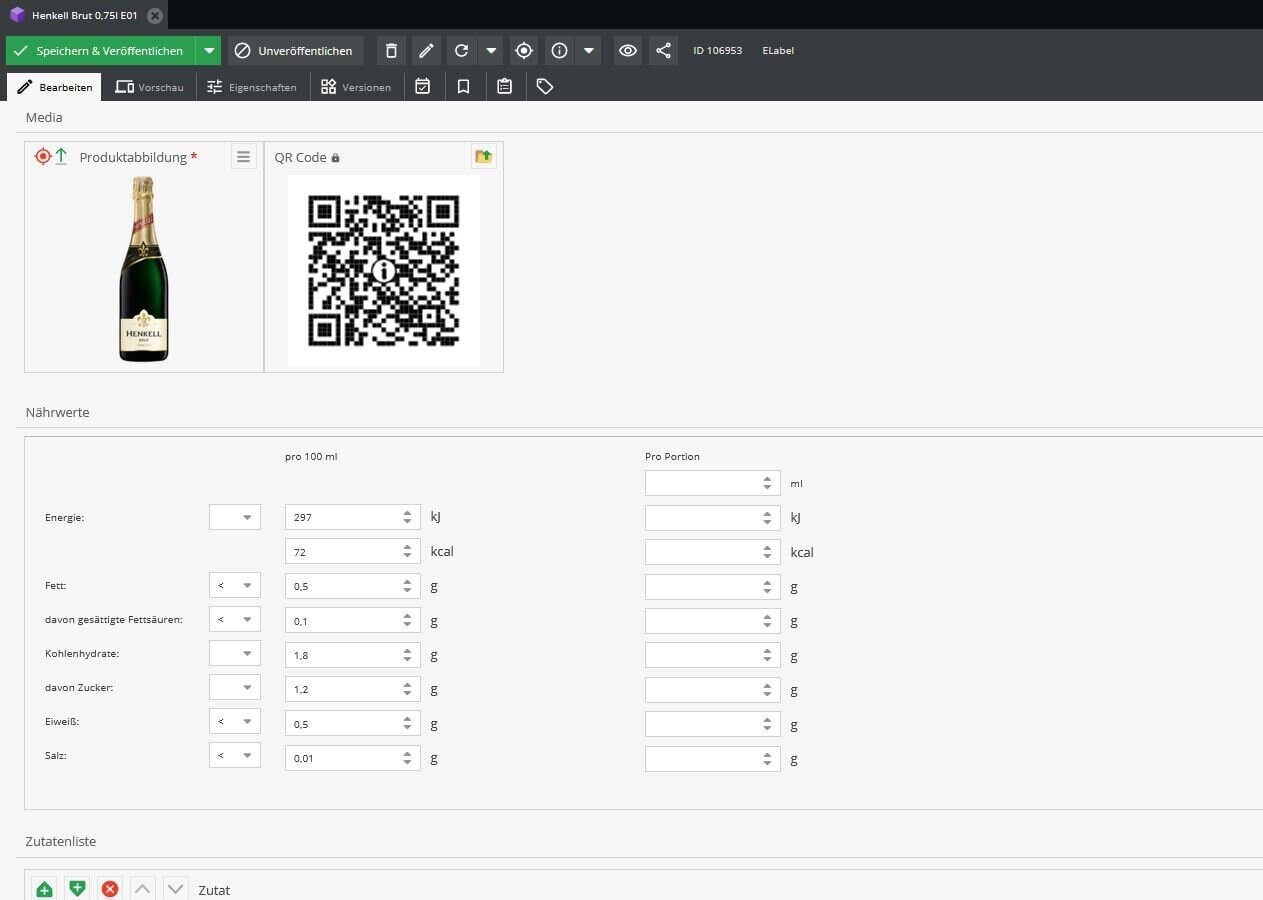Click the Unveröffentlichen button
This screenshot has height=900, width=1263.
tap(295, 51)
